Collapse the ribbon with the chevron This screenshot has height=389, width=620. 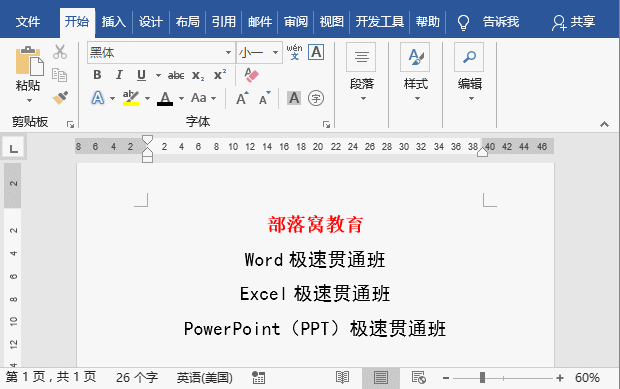click(x=604, y=124)
